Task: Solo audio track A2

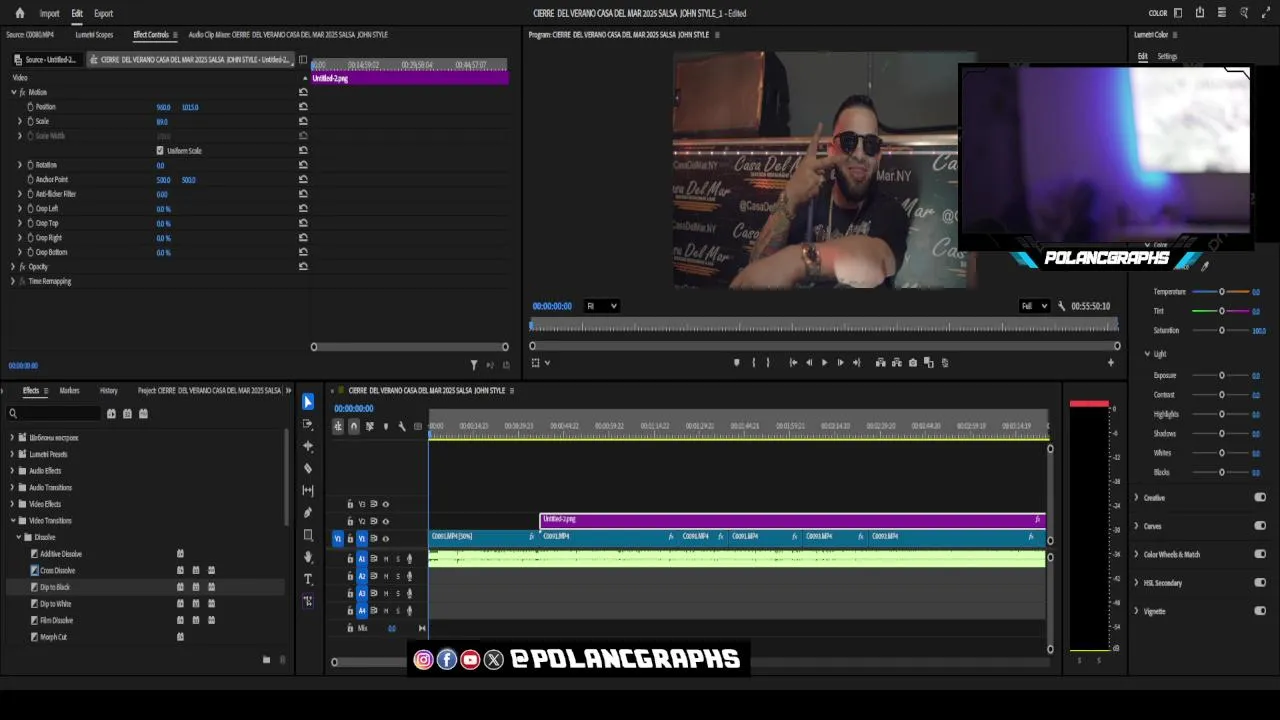Action: click(397, 576)
